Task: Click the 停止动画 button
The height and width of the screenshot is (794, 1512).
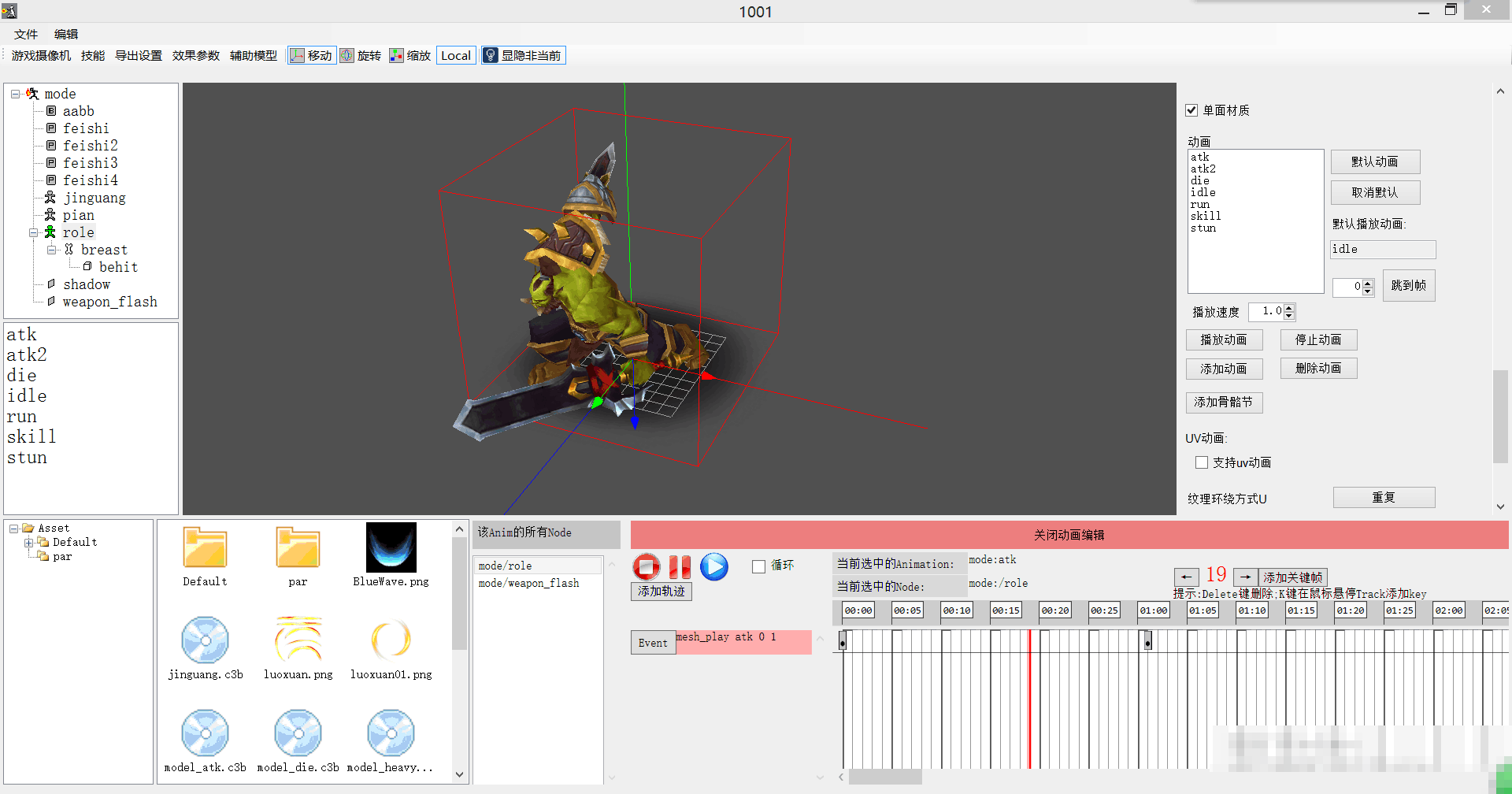Action: tap(1318, 339)
